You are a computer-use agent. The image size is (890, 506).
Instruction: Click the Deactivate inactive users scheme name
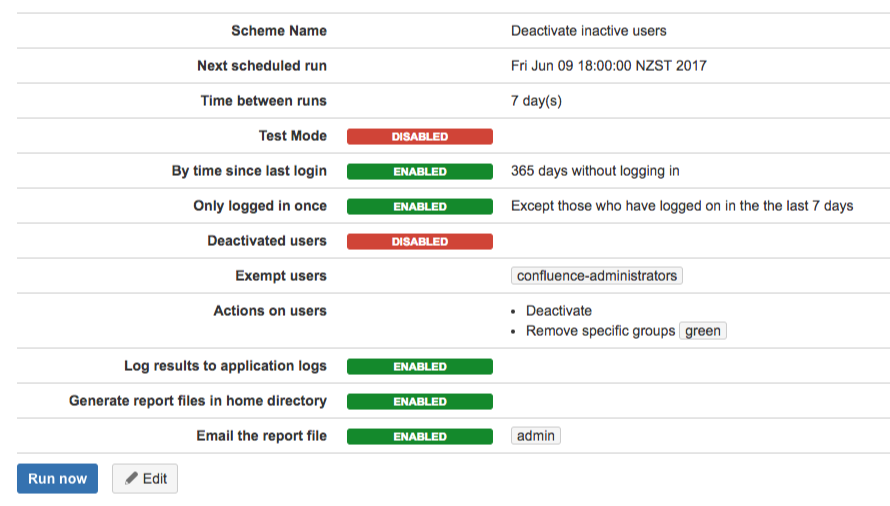pos(589,31)
